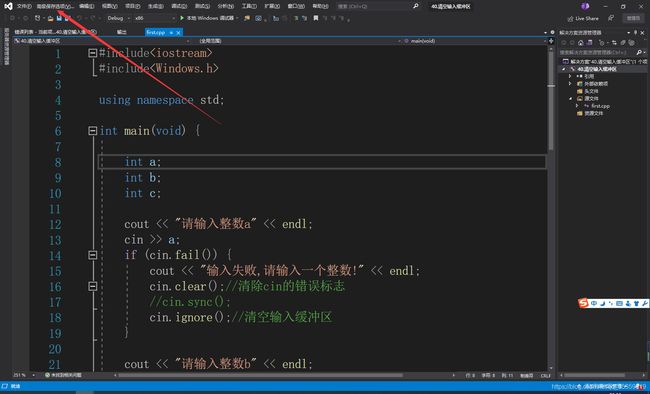
Task: Click 本地 Windows 调试器 run button
Action: (x=209, y=18)
